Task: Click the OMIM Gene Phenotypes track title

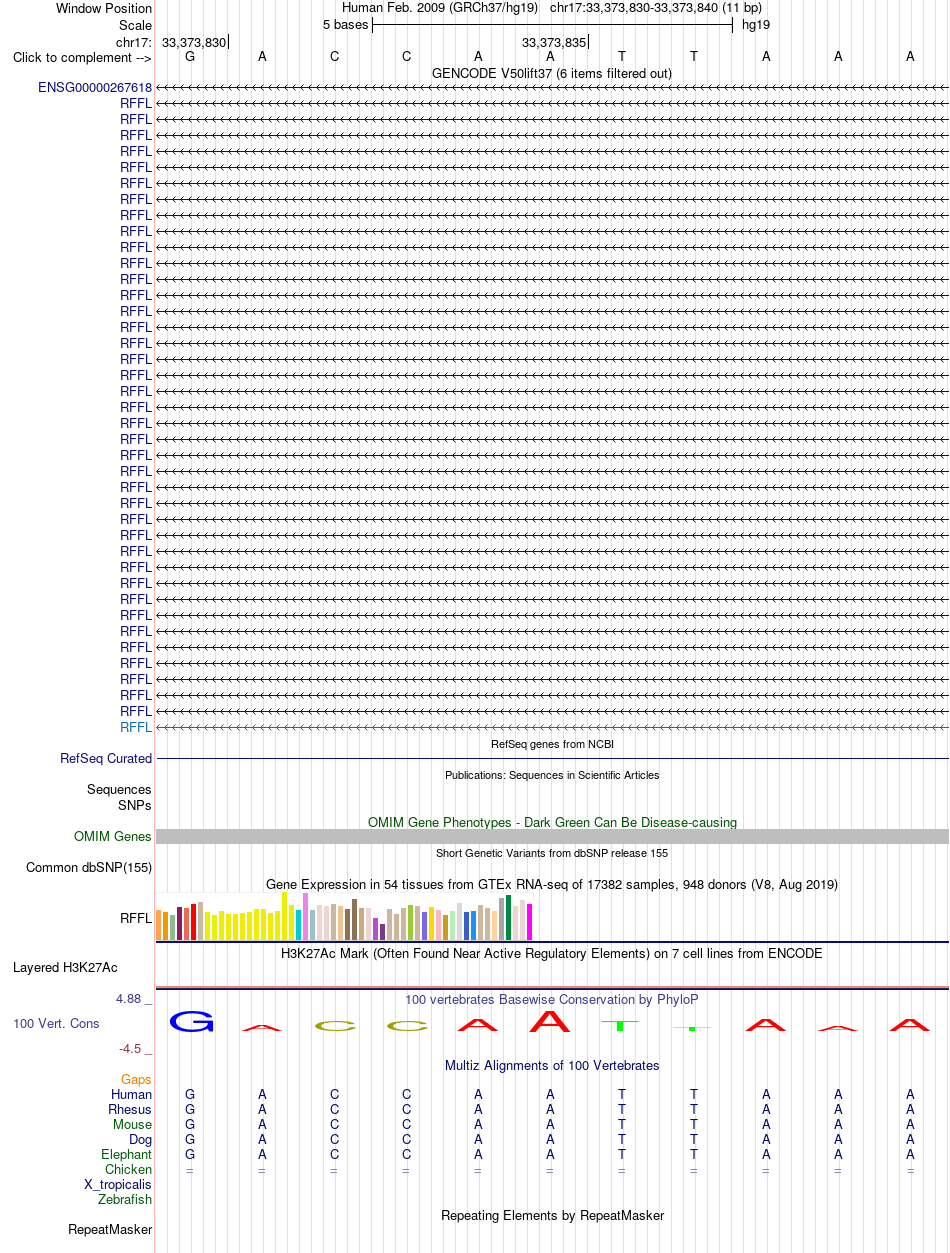Action: coord(552,822)
